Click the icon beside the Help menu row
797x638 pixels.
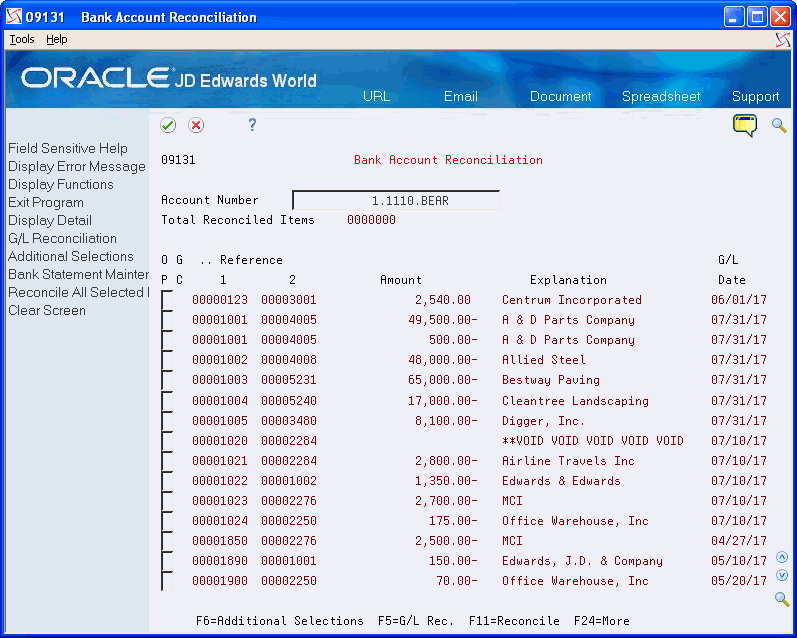point(783,40)
